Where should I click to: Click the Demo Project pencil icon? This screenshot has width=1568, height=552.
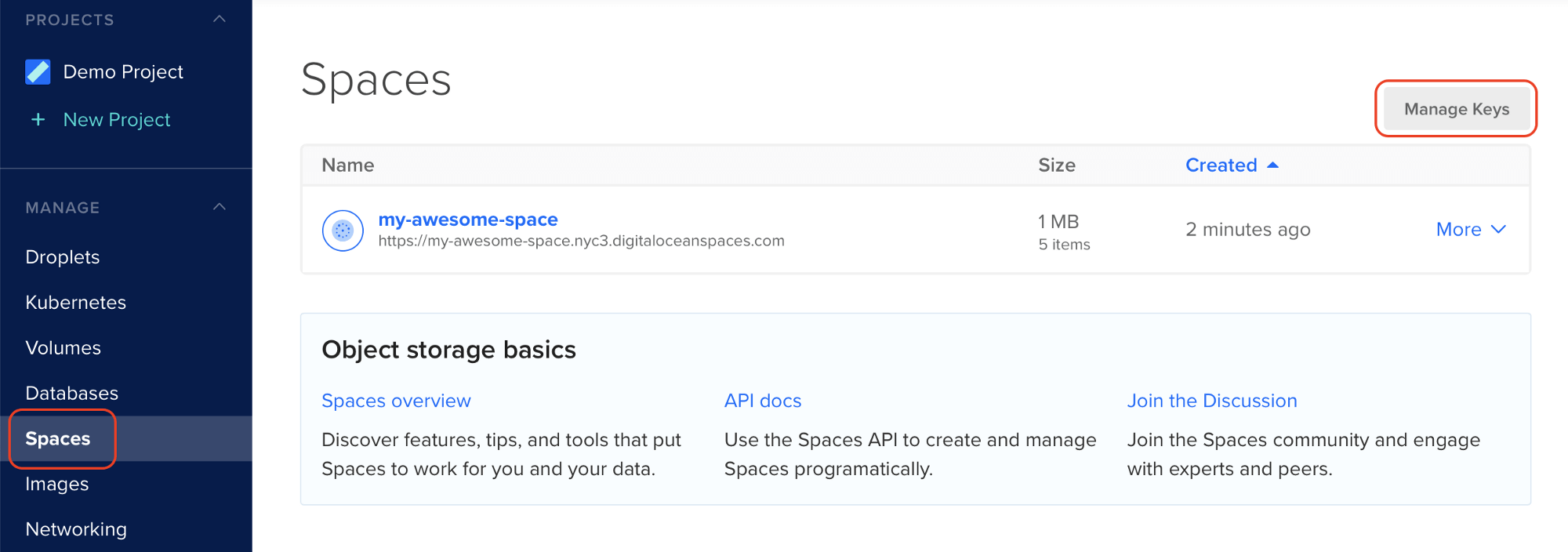(38, 72)
